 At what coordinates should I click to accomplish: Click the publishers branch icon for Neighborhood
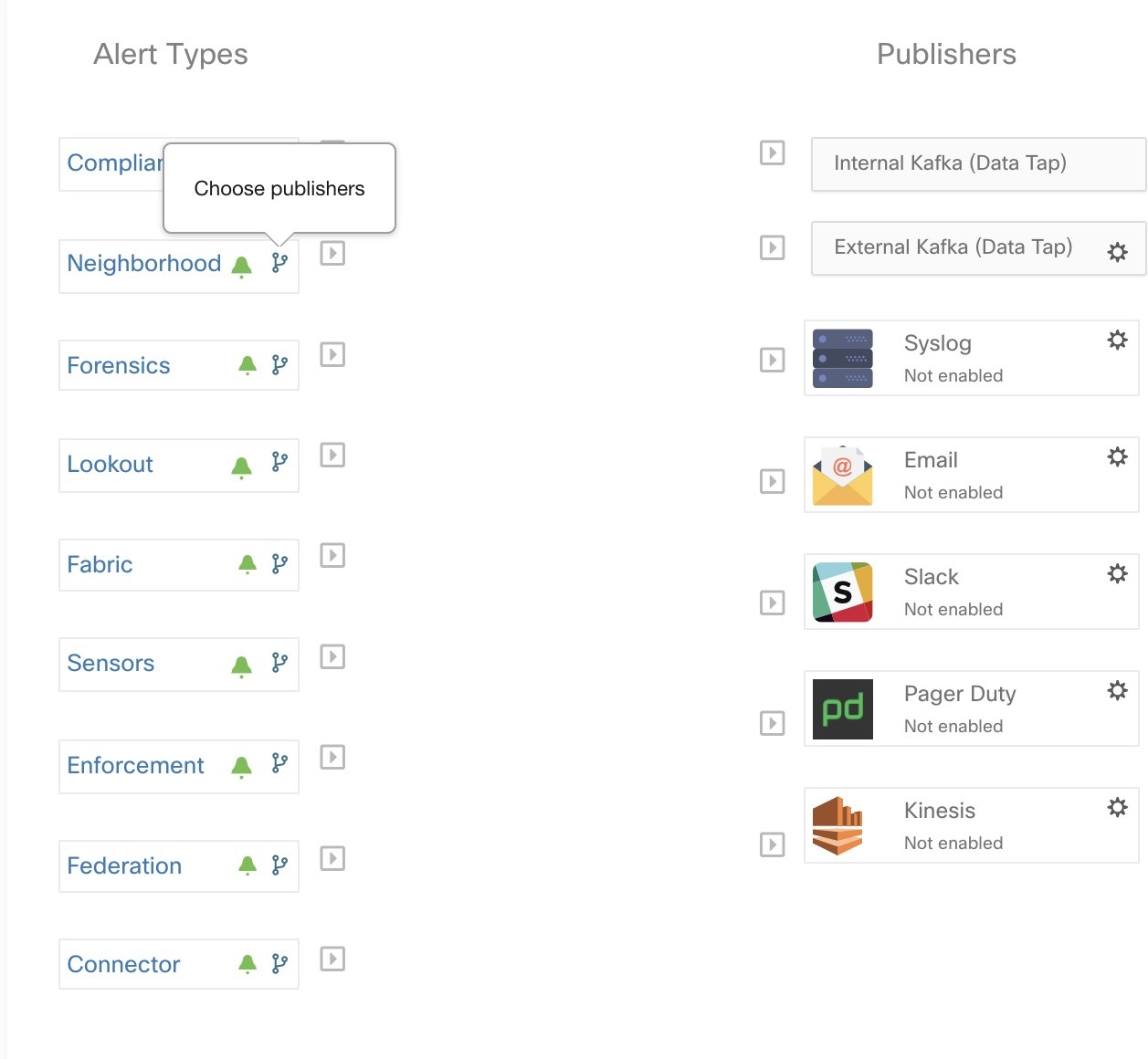pyautogui.click(x=279, y=263)
